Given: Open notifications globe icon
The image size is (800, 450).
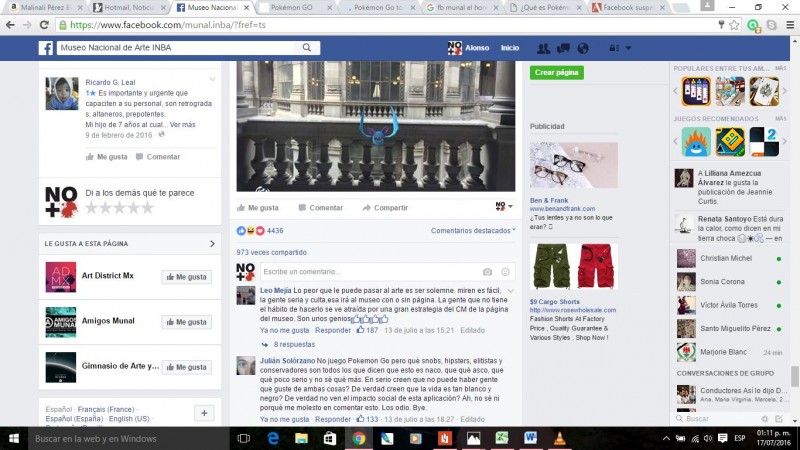Looking at the screenshot, I should [x=583, y=48].
